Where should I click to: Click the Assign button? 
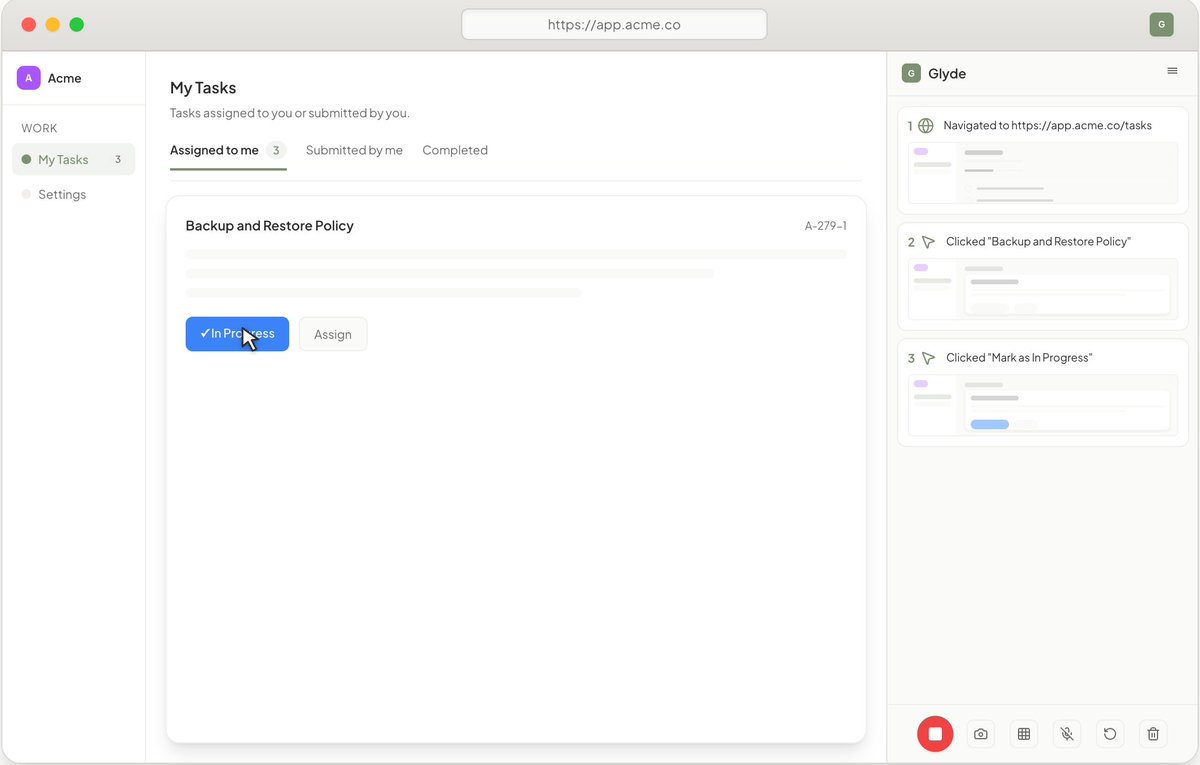point(333,334)
